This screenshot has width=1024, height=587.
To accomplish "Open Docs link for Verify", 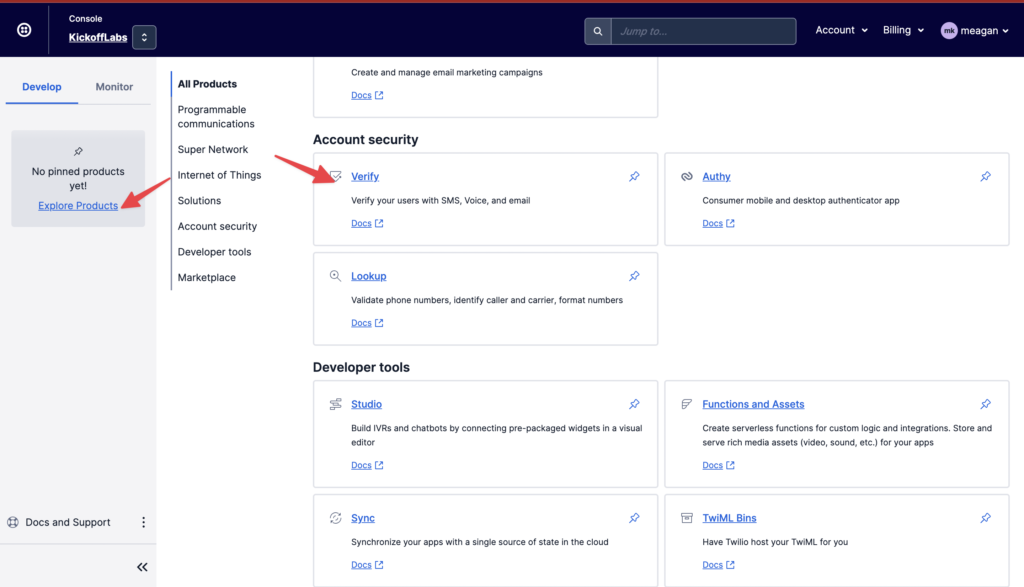I will click(x=367, y=223).
